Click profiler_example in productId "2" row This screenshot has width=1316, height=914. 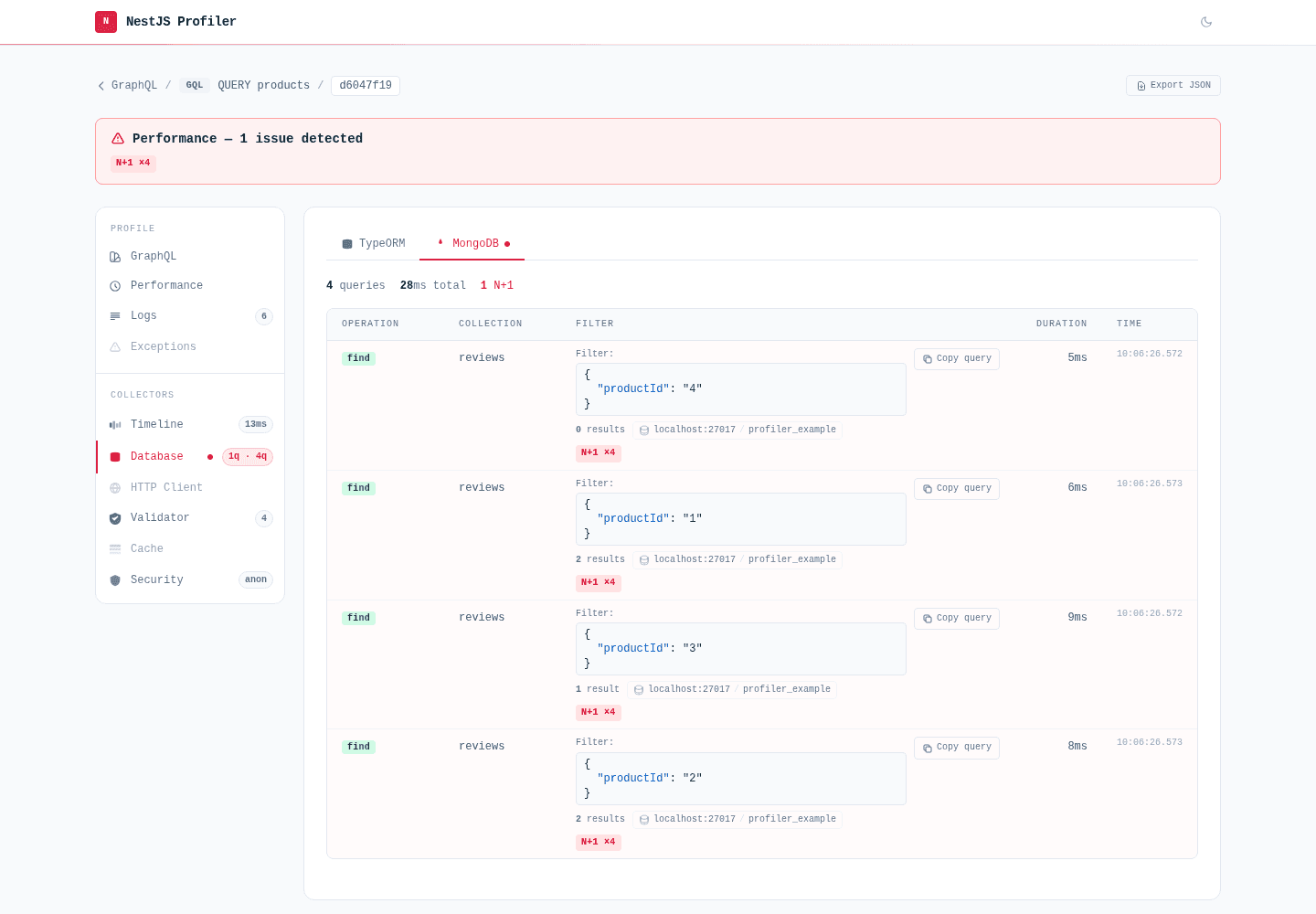coord(792,819)
